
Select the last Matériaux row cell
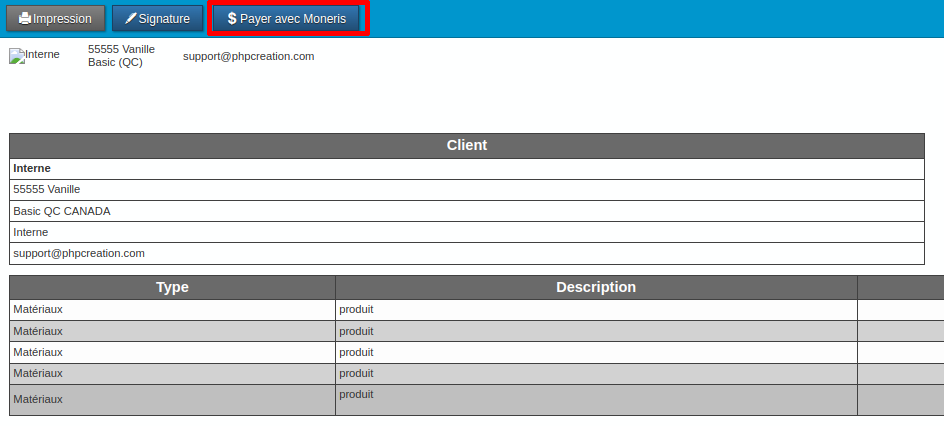(38, 399)
